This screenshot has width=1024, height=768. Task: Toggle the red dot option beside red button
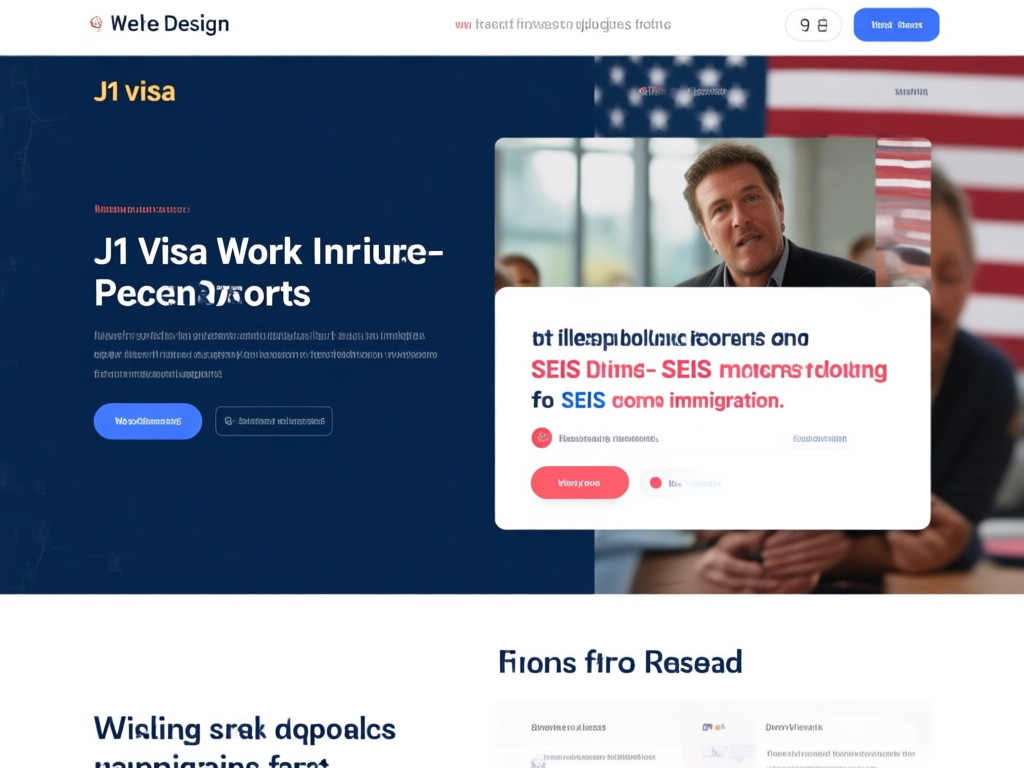(656, 483)
